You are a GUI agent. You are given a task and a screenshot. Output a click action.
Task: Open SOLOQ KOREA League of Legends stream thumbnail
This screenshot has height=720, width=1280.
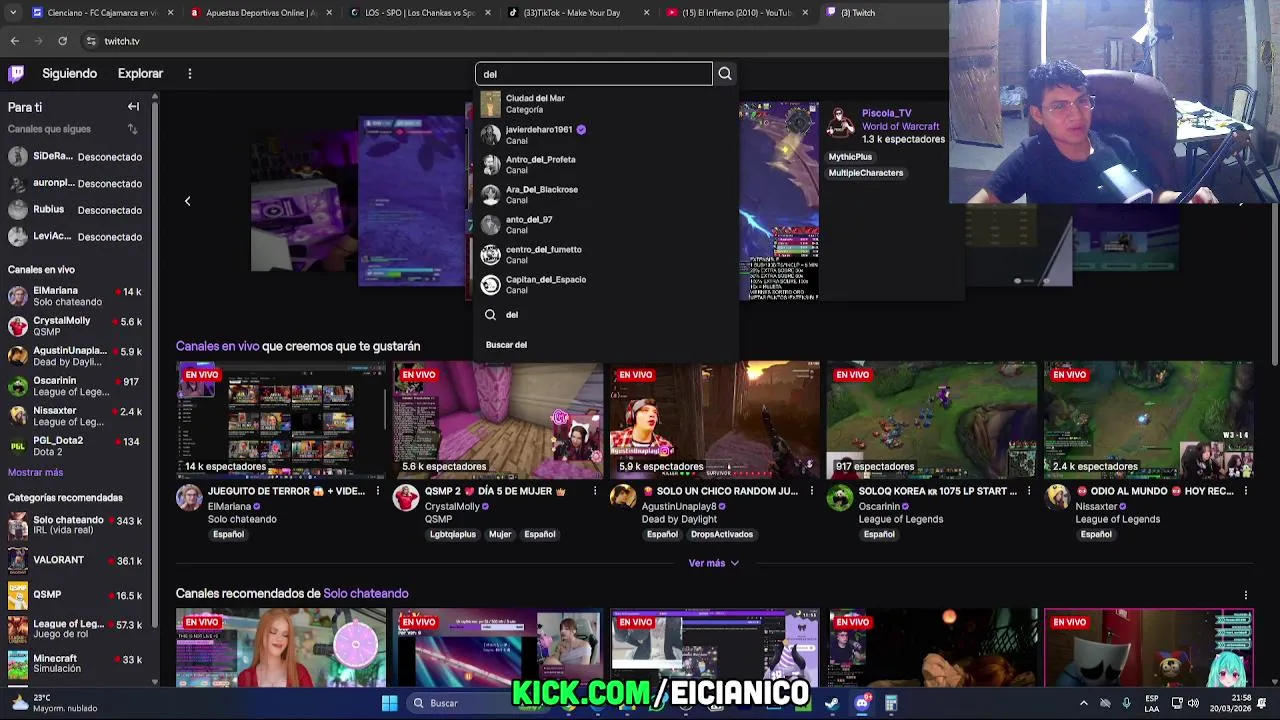(x=932, y=420)
